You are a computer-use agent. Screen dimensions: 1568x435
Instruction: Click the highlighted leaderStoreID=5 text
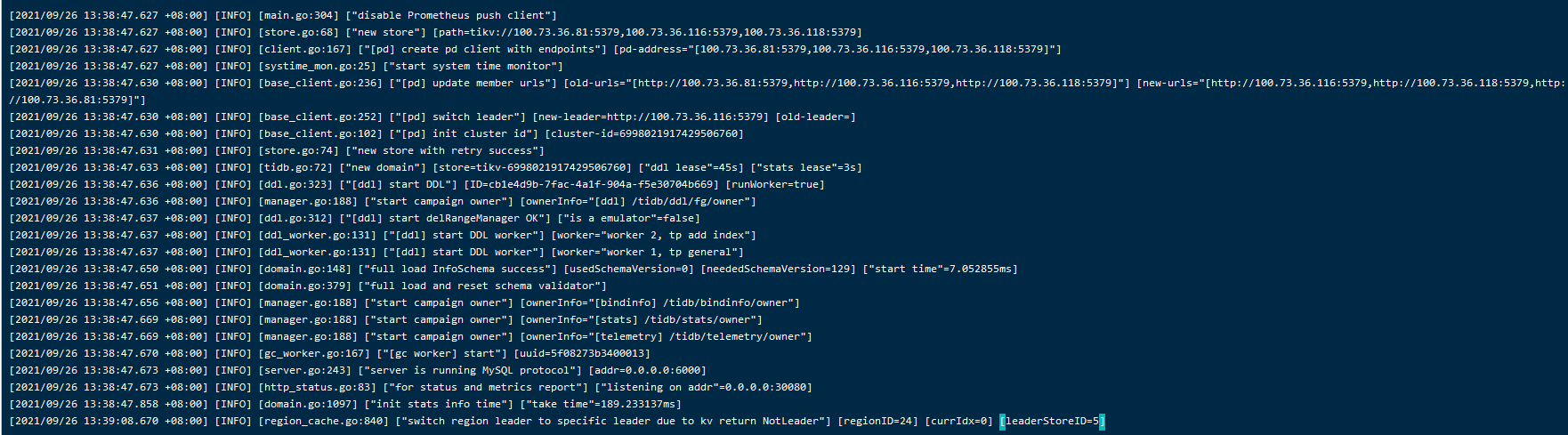(x=1052, y=421)
